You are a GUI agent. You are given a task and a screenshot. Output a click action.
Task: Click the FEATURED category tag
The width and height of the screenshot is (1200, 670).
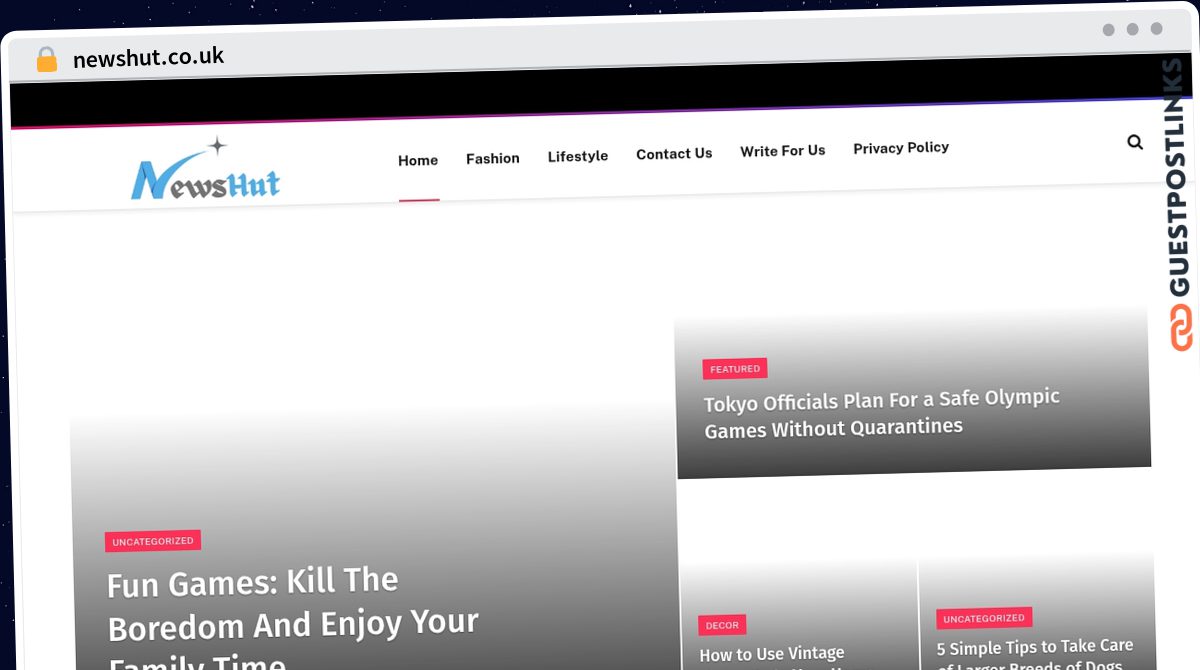735,369
